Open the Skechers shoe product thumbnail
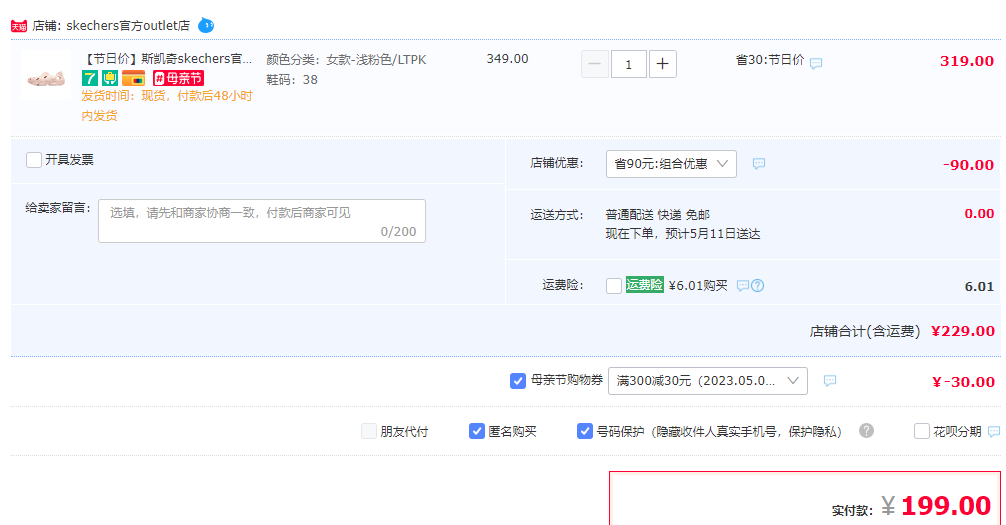The width and height of the screenshot is (1006, 525). (x=46, y=76)
